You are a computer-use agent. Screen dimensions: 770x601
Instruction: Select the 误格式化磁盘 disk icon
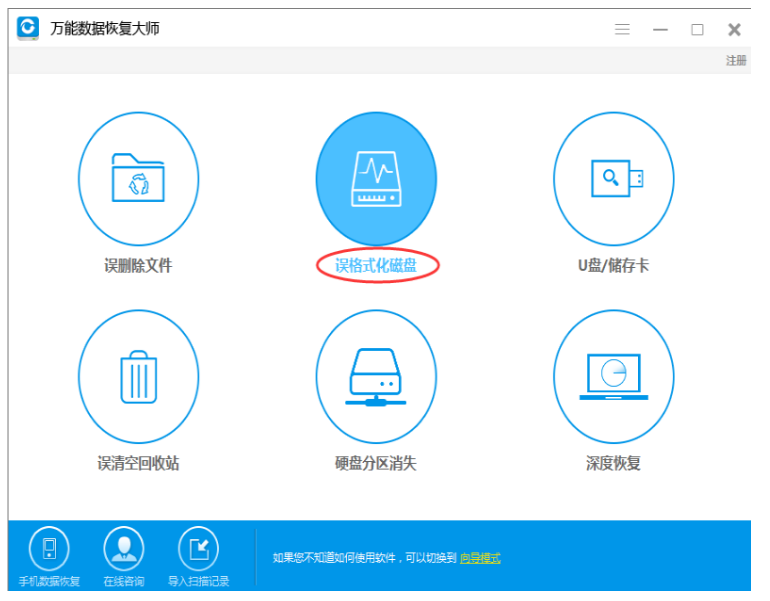pyautogui.click(x=376, y=180)
